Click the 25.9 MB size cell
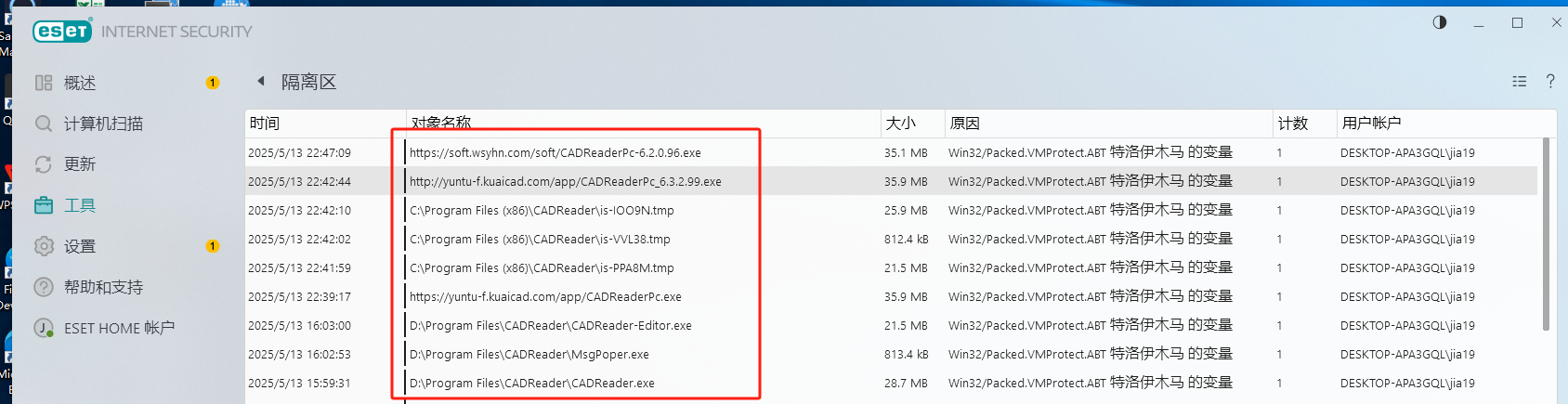The height and width of the screenshot is (404, 1568). 906,210
